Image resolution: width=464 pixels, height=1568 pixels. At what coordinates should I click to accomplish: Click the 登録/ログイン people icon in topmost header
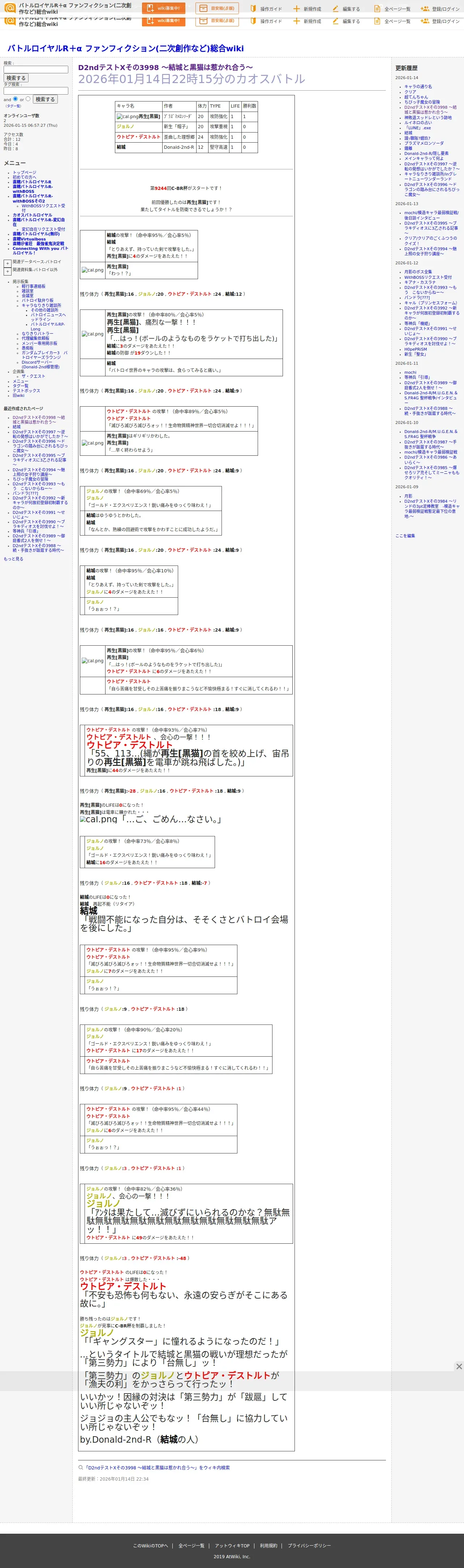[x=425, y=9]
